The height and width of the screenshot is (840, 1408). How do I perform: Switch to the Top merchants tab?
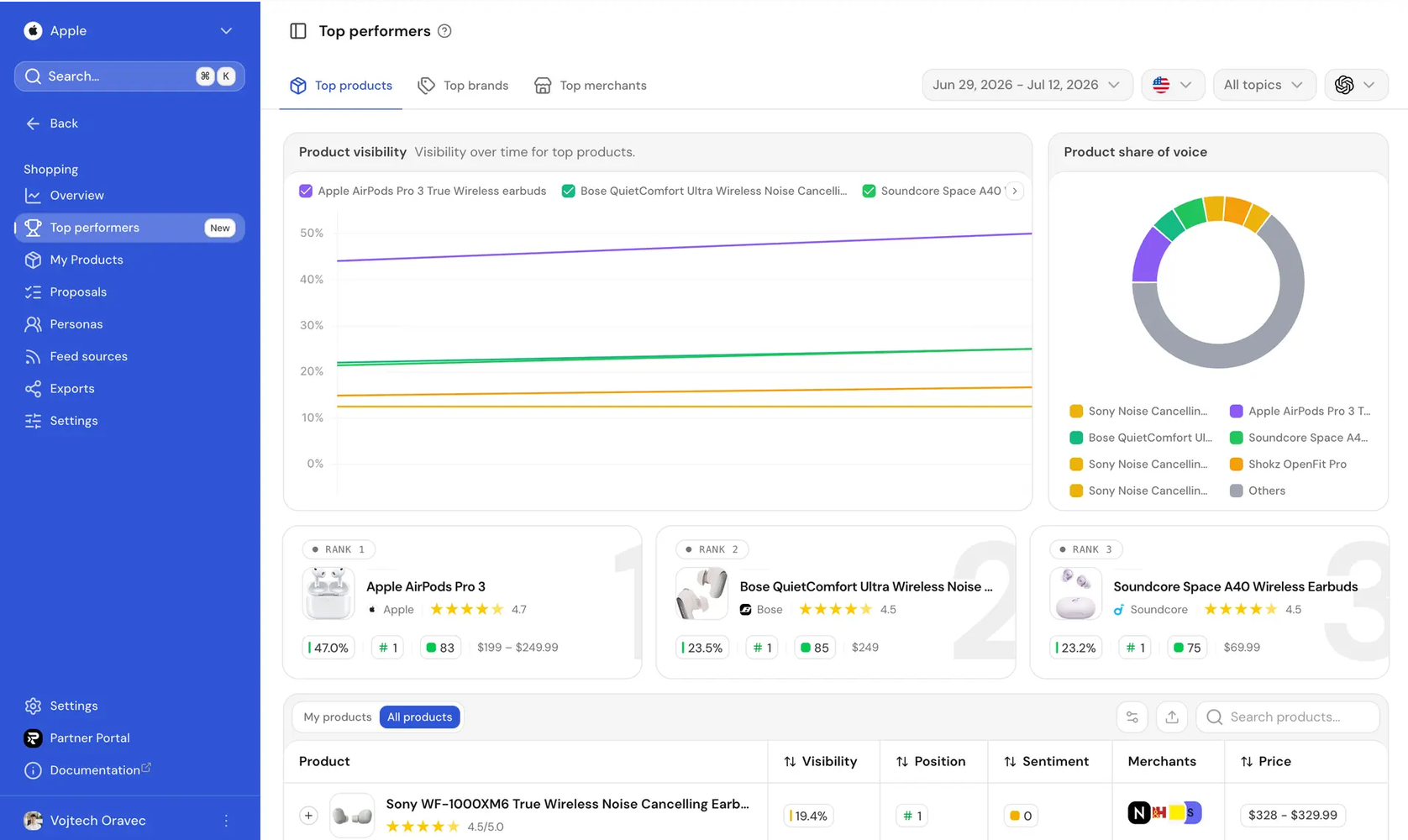click(591, 86)
